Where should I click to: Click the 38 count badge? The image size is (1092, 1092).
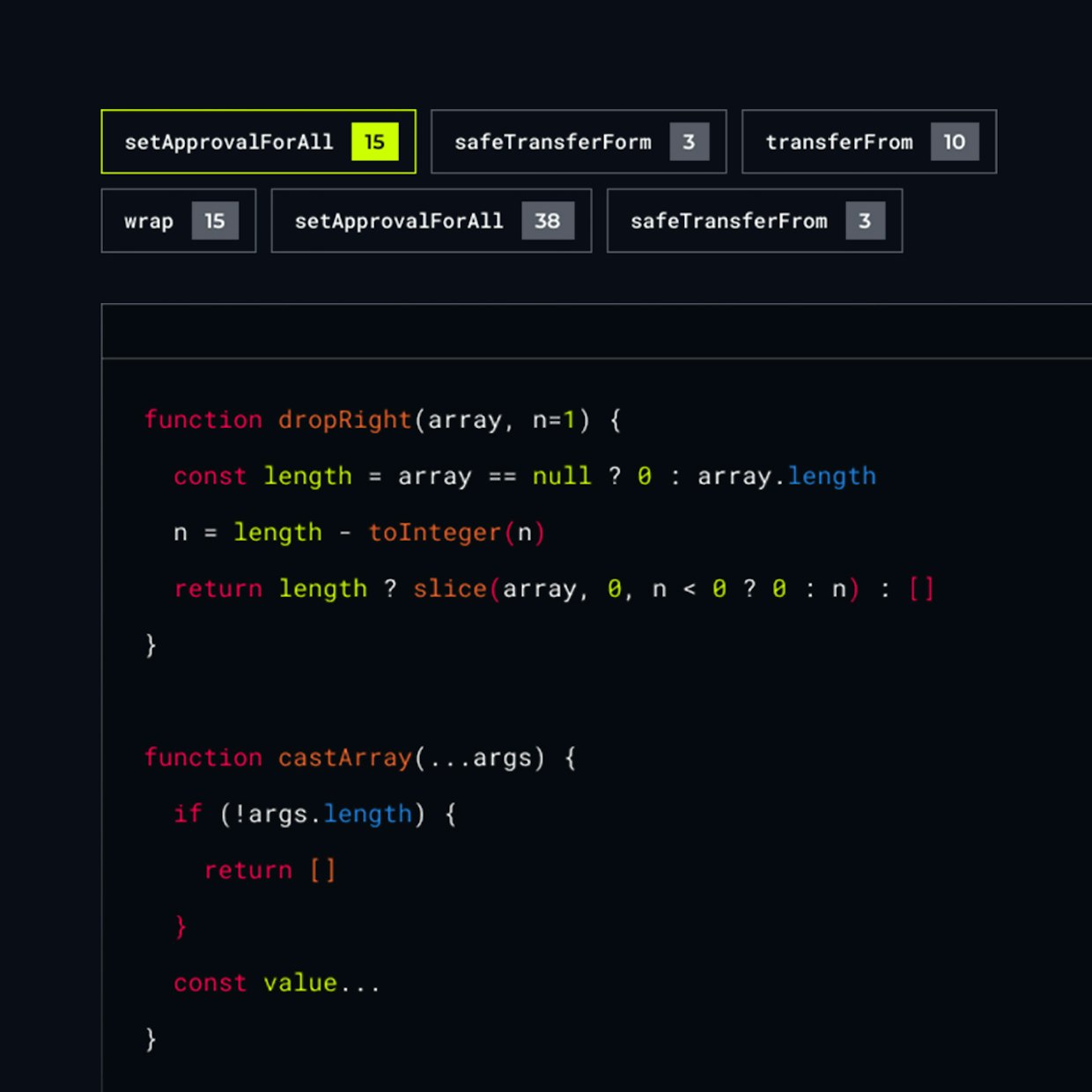click(547, 221)
